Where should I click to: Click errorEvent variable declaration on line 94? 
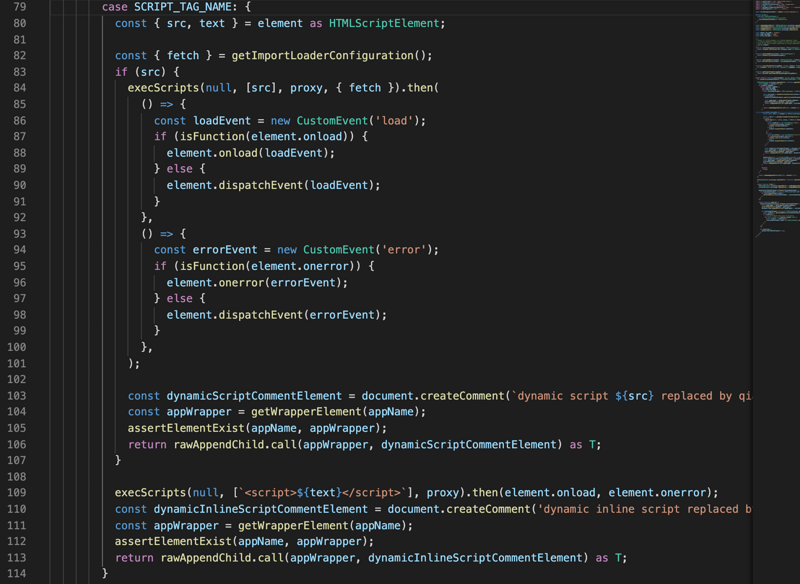pos(225,250)
